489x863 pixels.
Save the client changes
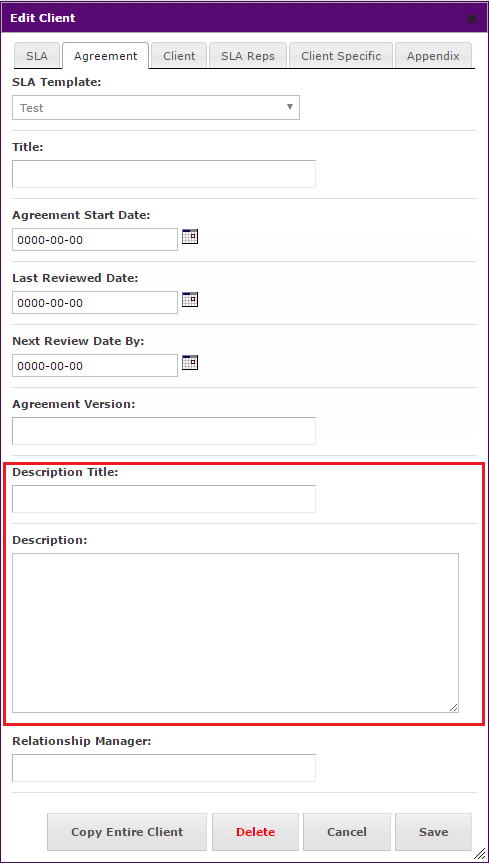[433, 832]
